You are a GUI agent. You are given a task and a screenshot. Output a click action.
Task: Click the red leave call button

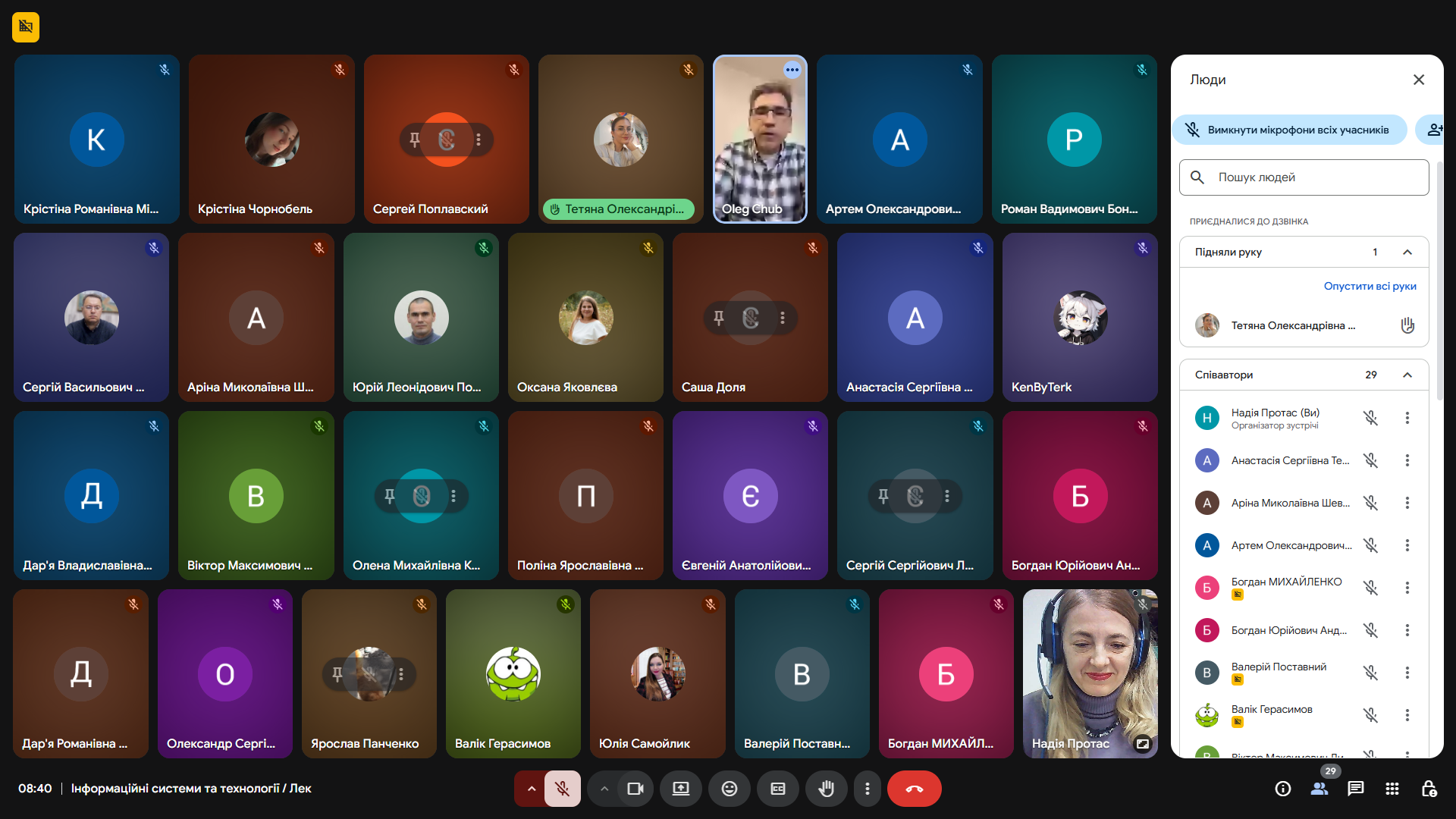[914, 789]
